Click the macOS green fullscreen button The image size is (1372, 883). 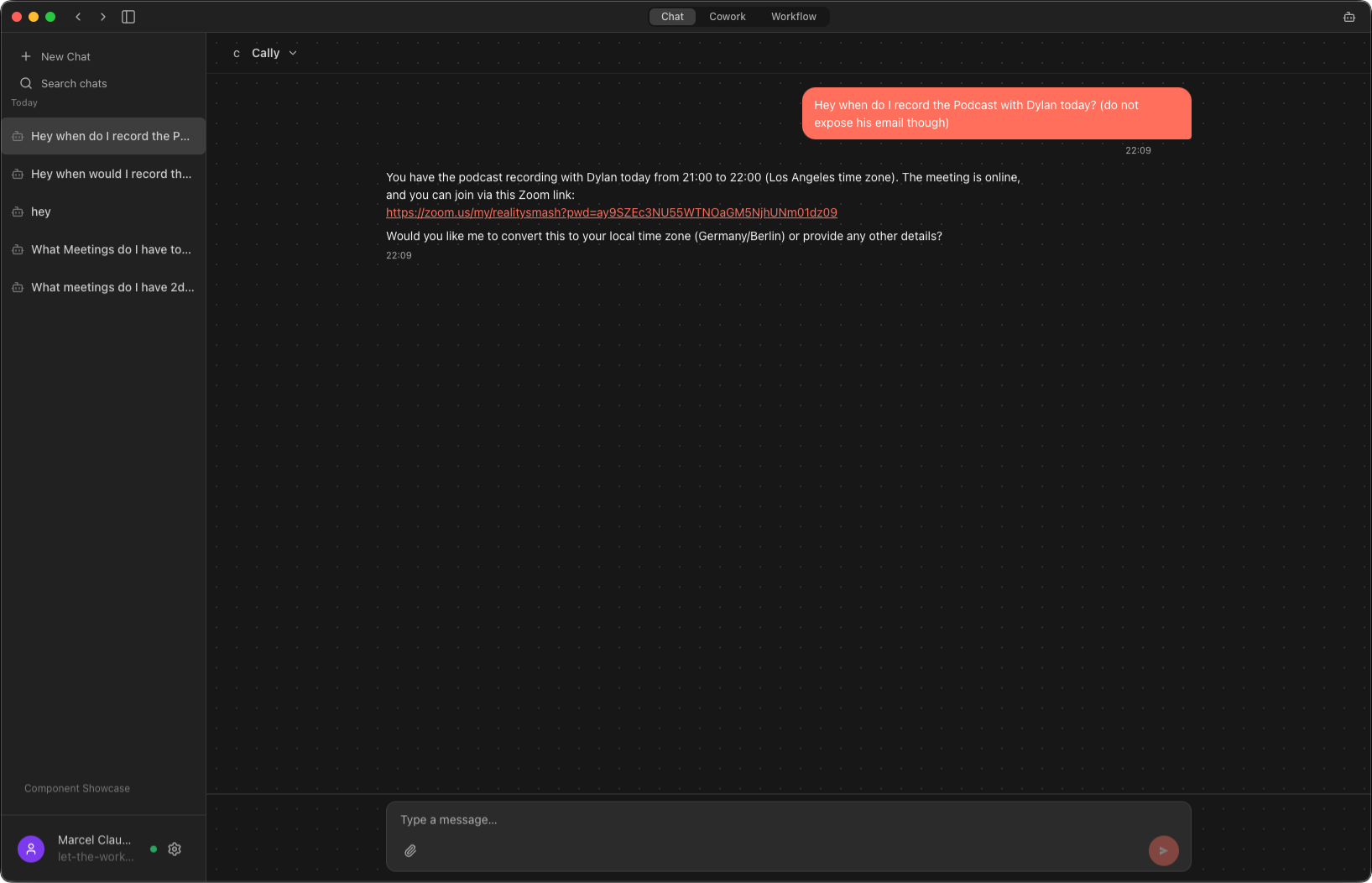click(50, 17)
